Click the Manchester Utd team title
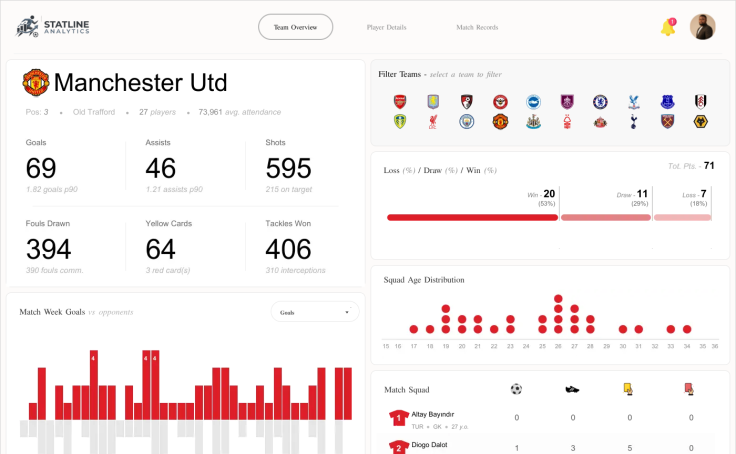This screenshot has height=454, width=736. [x=140, y=83]
